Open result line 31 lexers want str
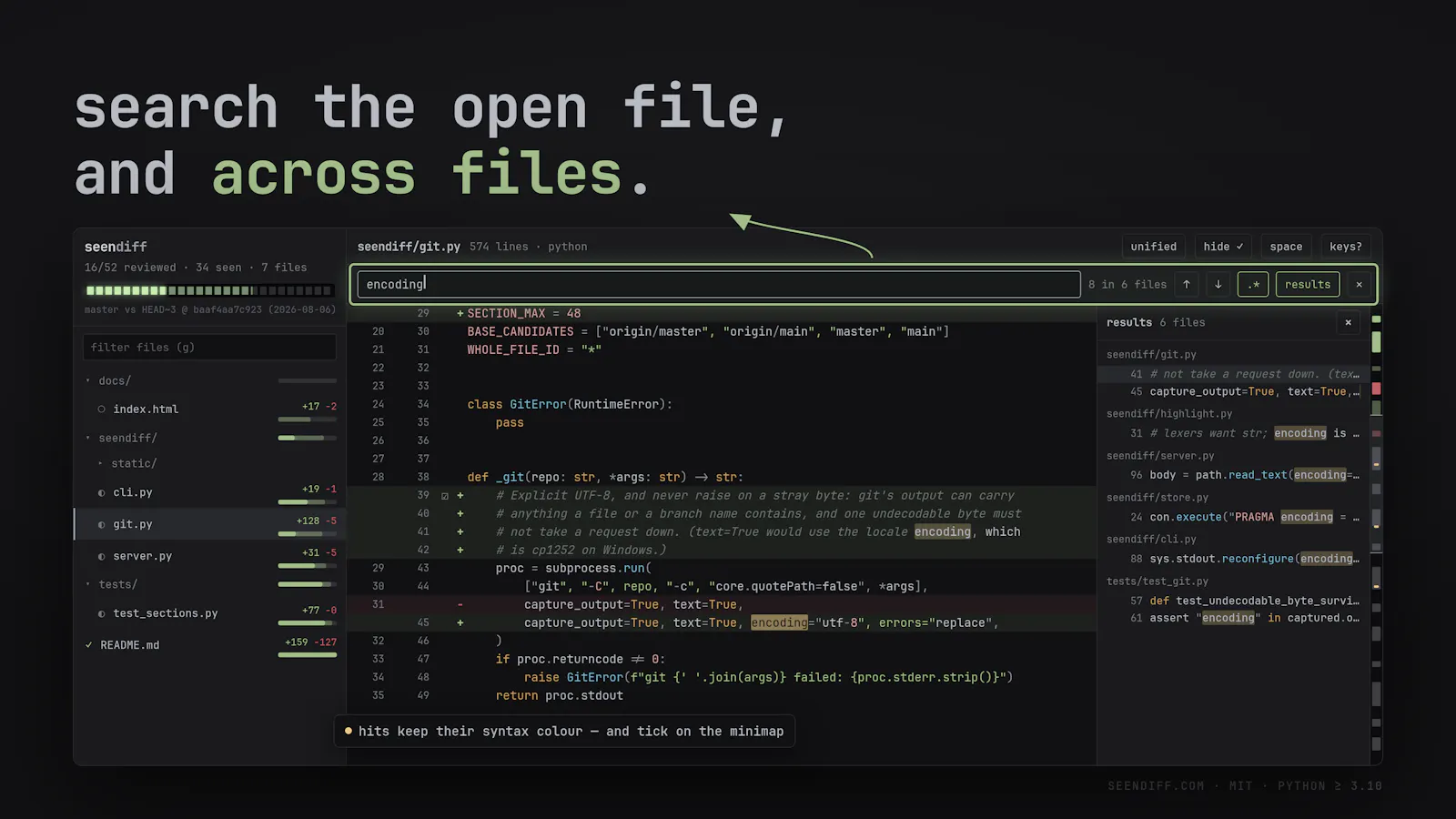1456x819 pixels. (1233, 434)
